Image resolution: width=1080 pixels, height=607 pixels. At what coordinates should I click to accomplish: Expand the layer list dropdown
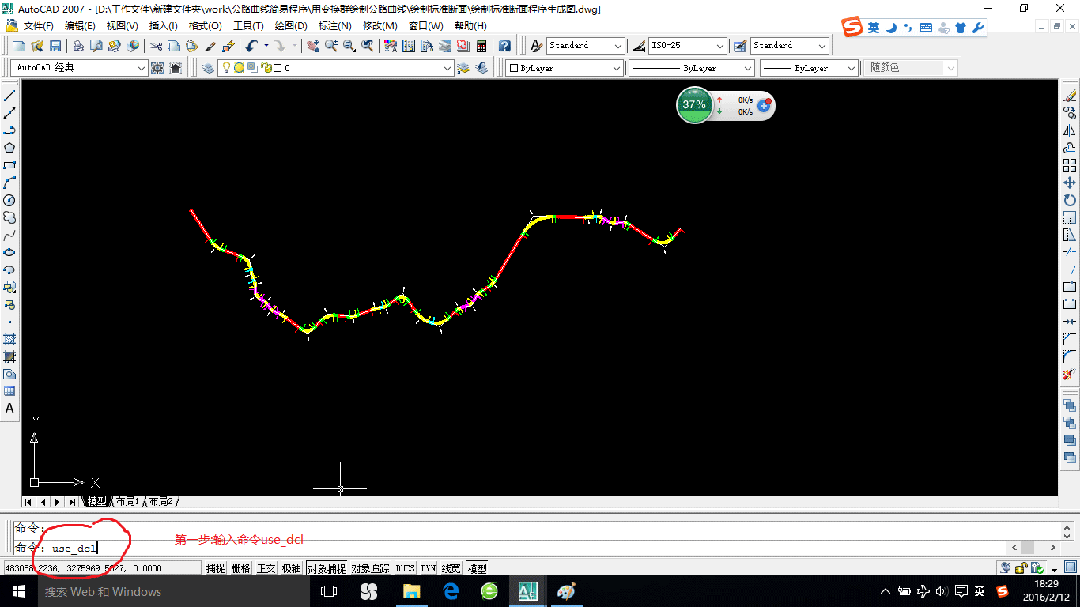click(x=447, y=68)
